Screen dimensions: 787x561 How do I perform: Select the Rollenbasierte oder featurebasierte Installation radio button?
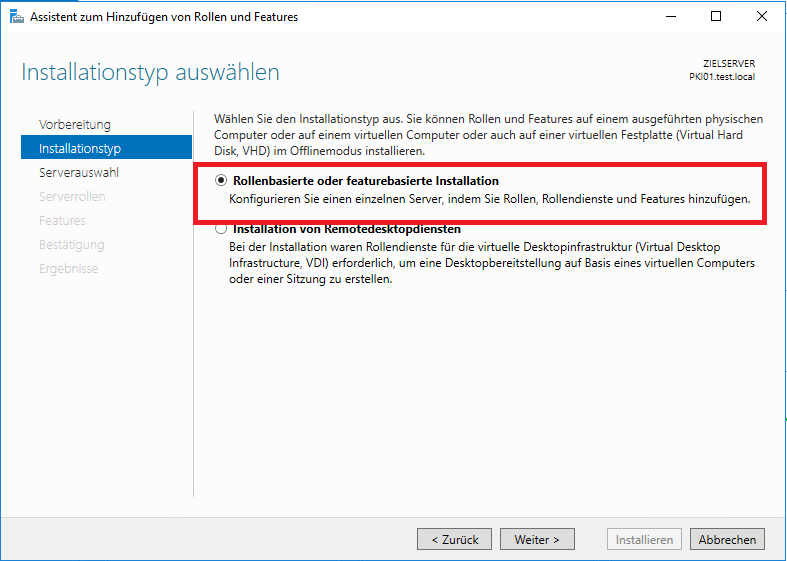coord(221,181)
